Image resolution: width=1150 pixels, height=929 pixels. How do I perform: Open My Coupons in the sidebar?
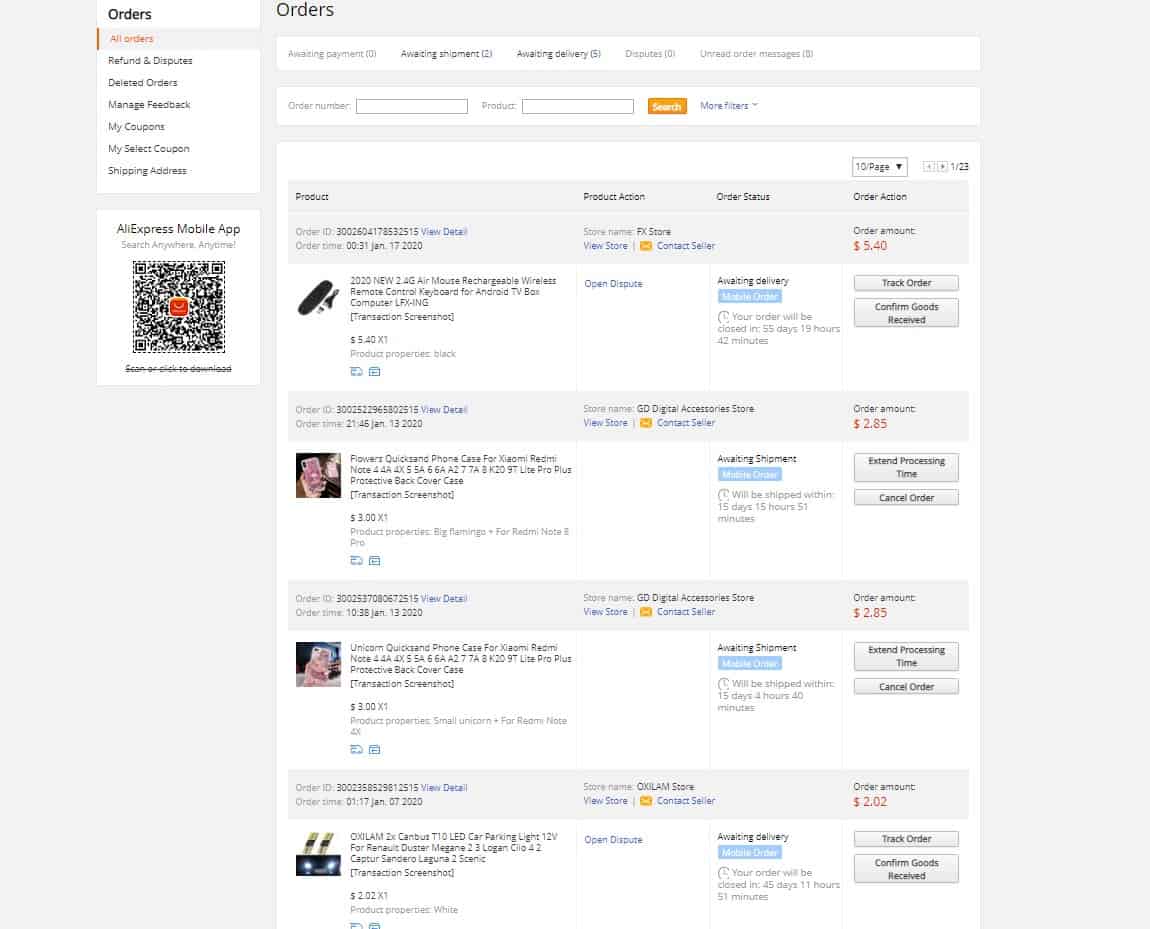[136, 127]
